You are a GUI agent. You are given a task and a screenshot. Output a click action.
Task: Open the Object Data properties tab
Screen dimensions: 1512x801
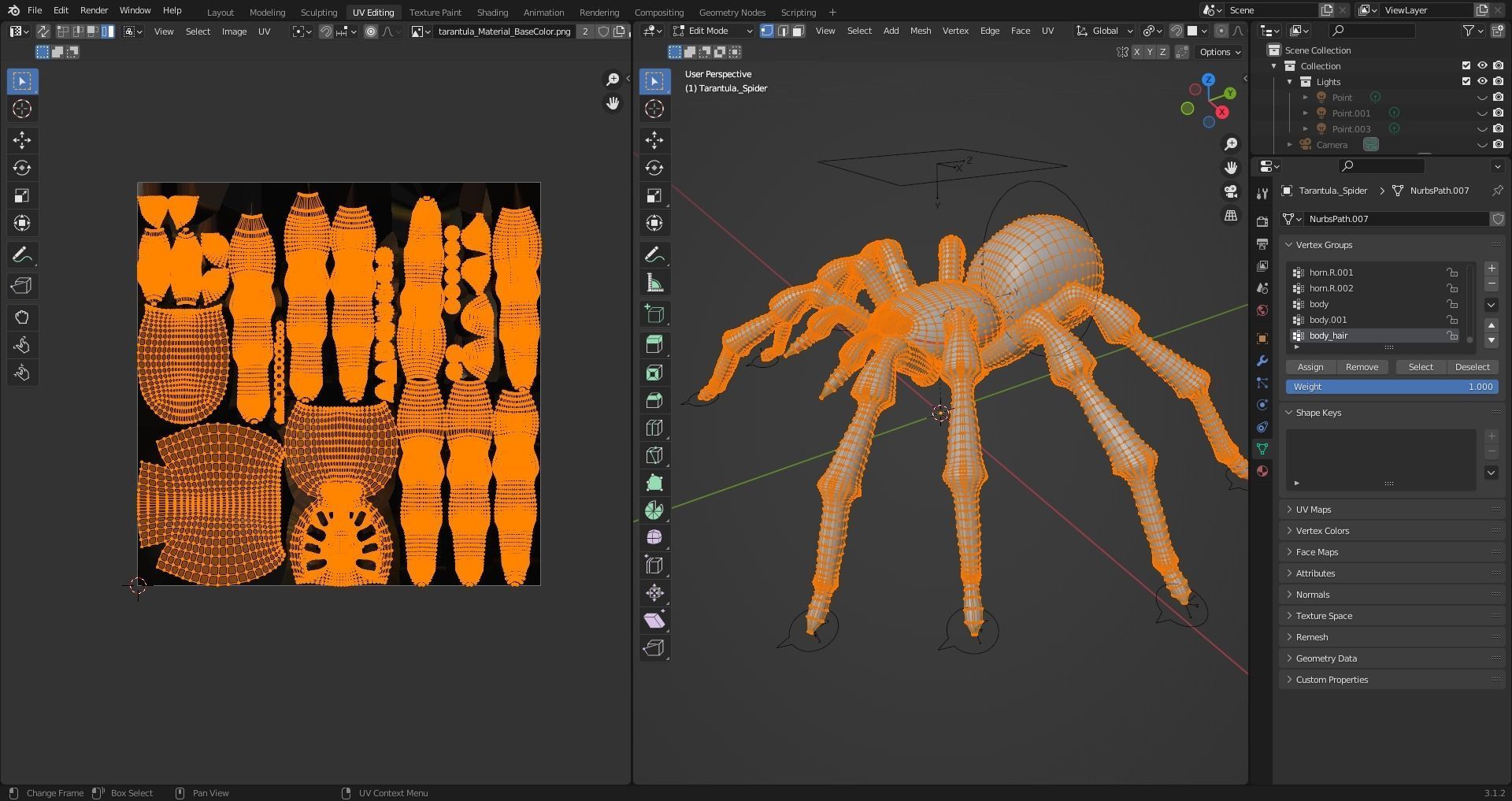tap(1262, 449)
